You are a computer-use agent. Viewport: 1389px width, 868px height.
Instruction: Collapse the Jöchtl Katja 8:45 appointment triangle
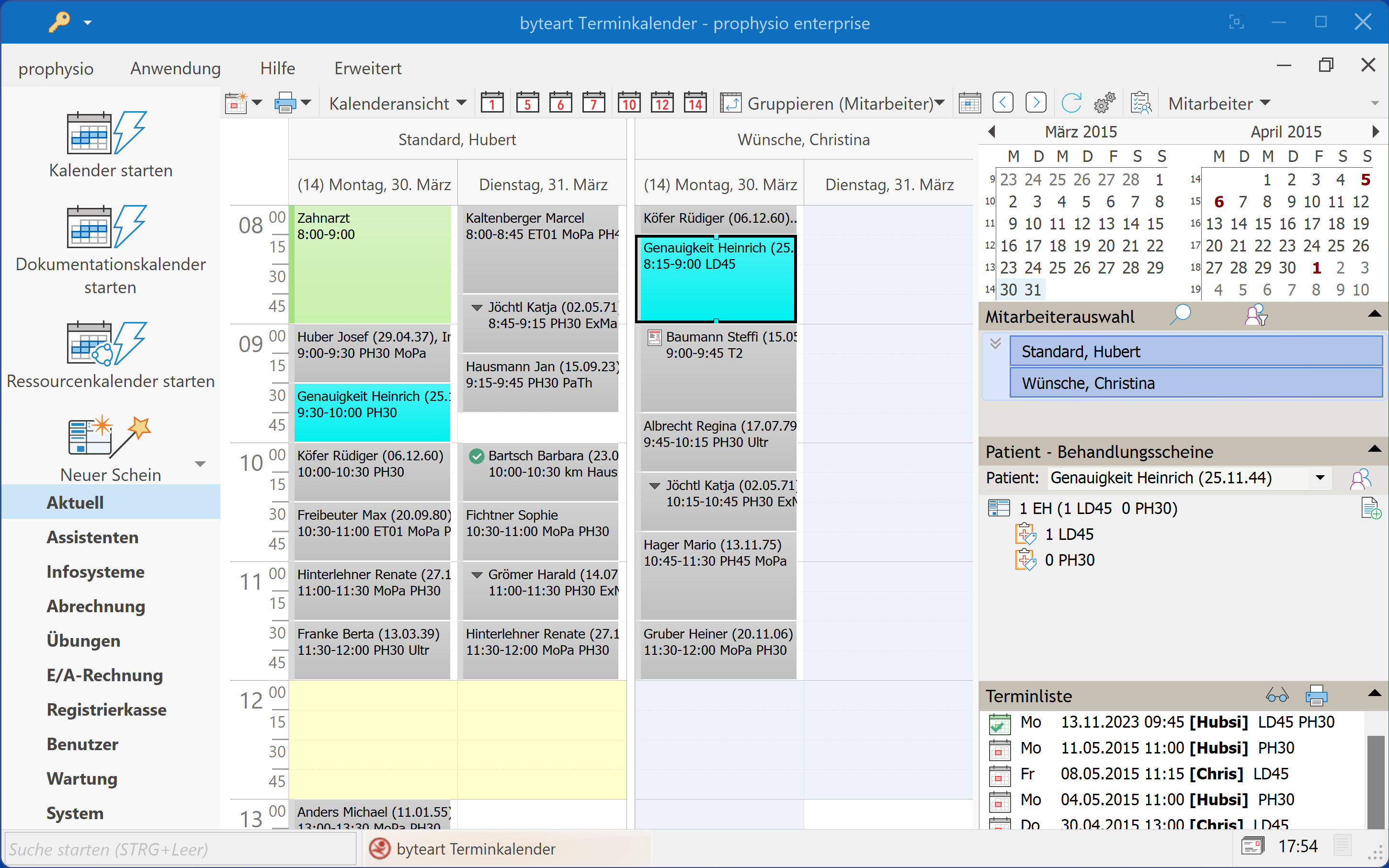[x=477, y=308]
